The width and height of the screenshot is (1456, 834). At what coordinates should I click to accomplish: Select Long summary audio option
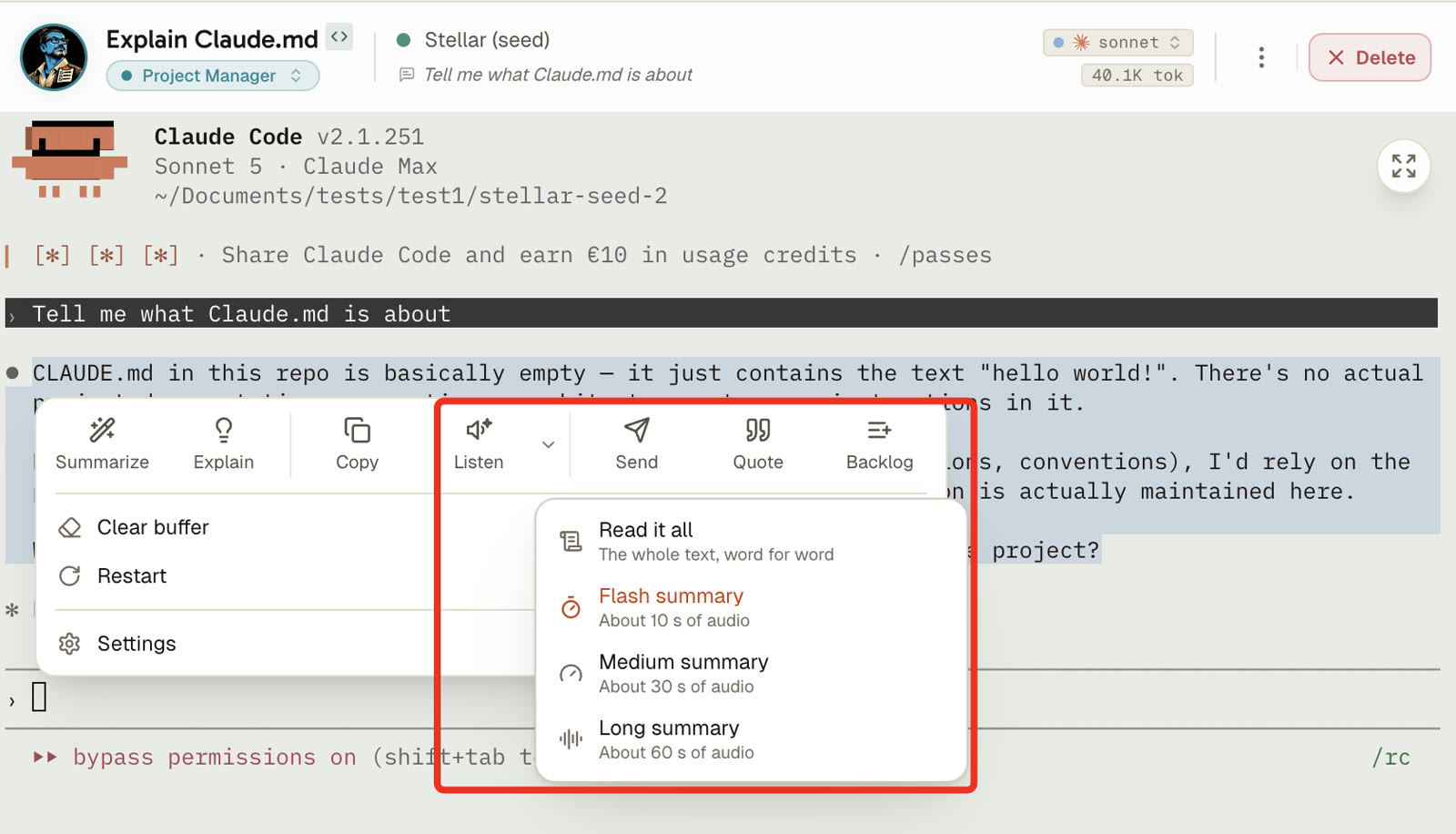(x=751, y=739)
